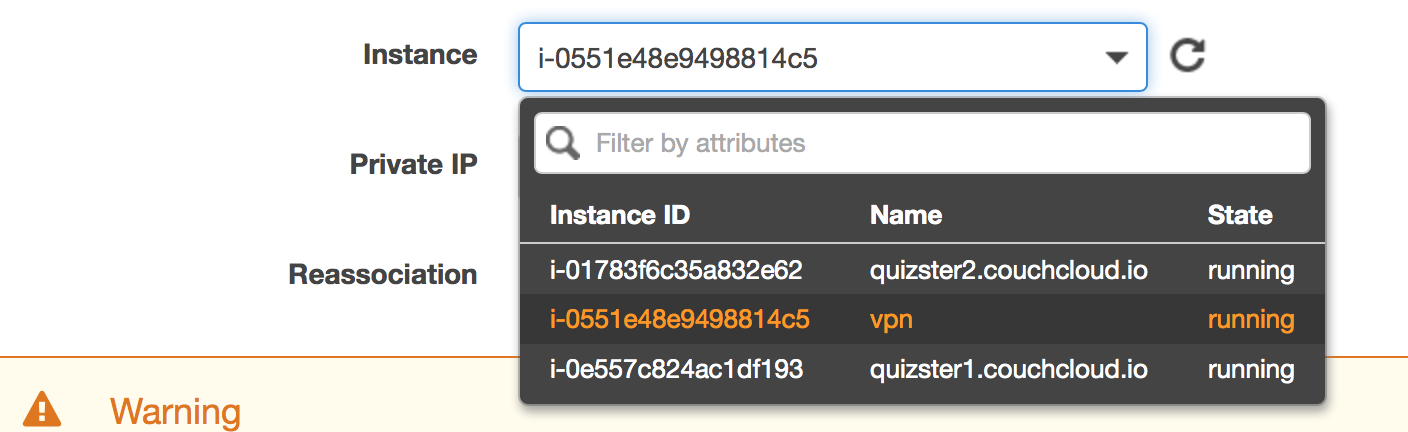Screen dimensions: 1408x432
Task: Click the orange warning triangle icon
Action: click(42, 409)
